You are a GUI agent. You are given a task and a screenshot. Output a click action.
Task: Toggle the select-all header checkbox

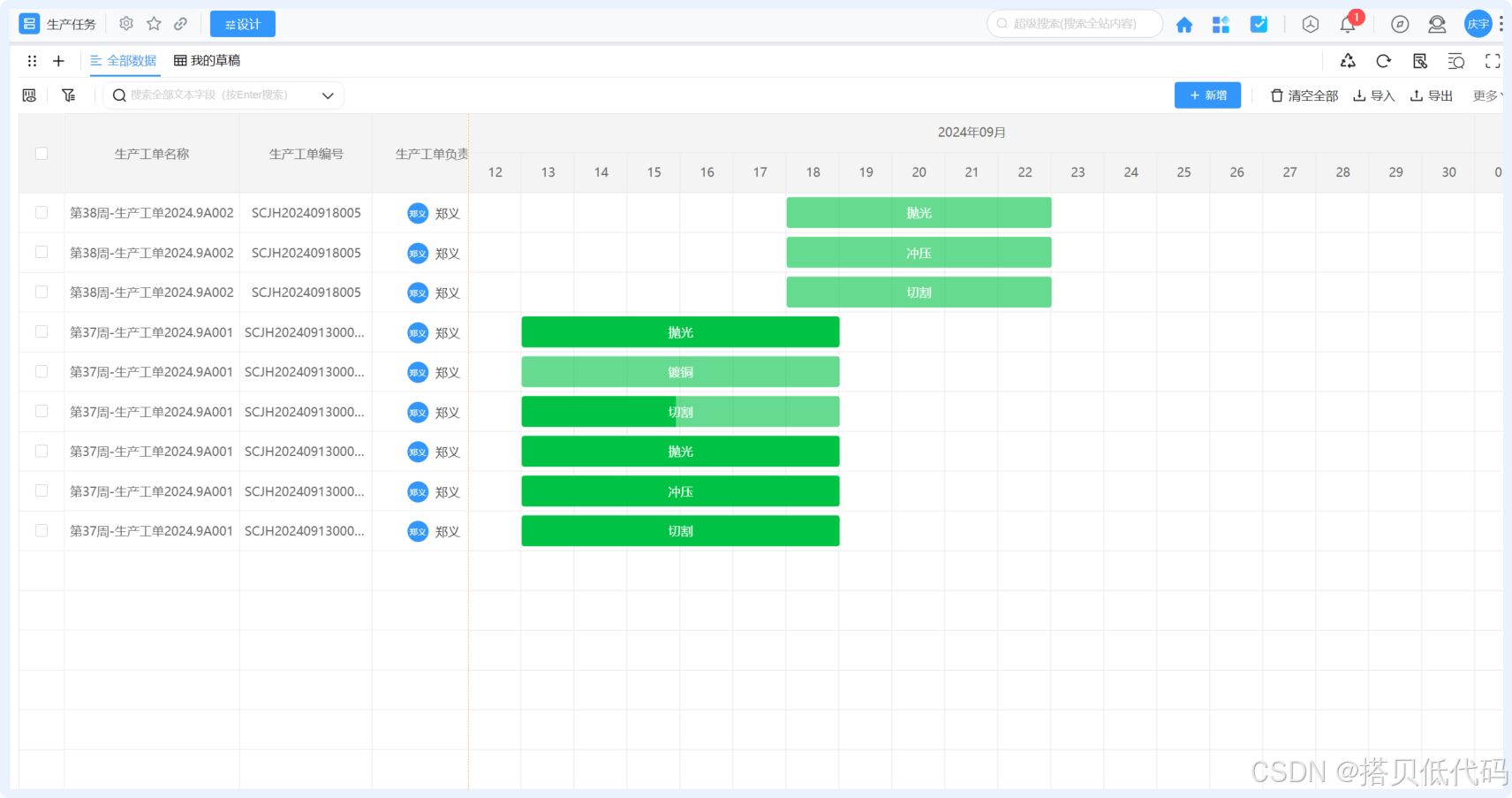pos(42,154)
